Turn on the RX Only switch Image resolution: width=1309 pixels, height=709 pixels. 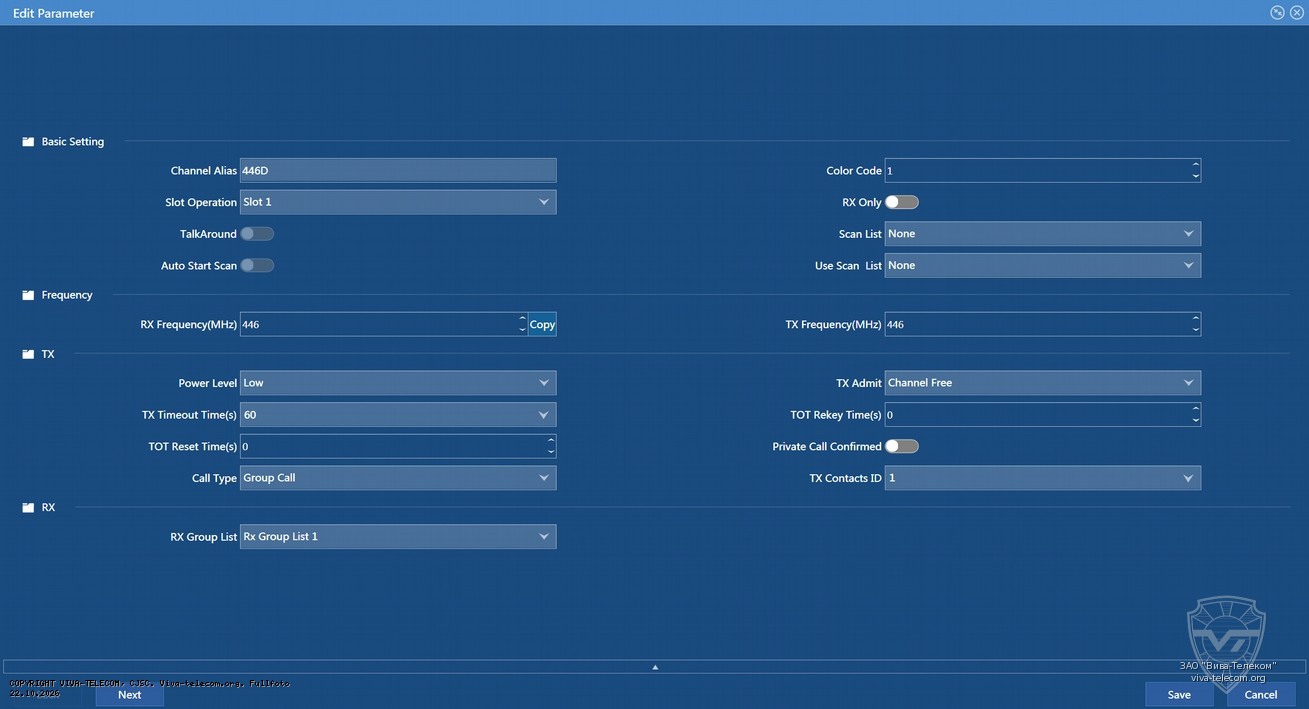[902, 202]
